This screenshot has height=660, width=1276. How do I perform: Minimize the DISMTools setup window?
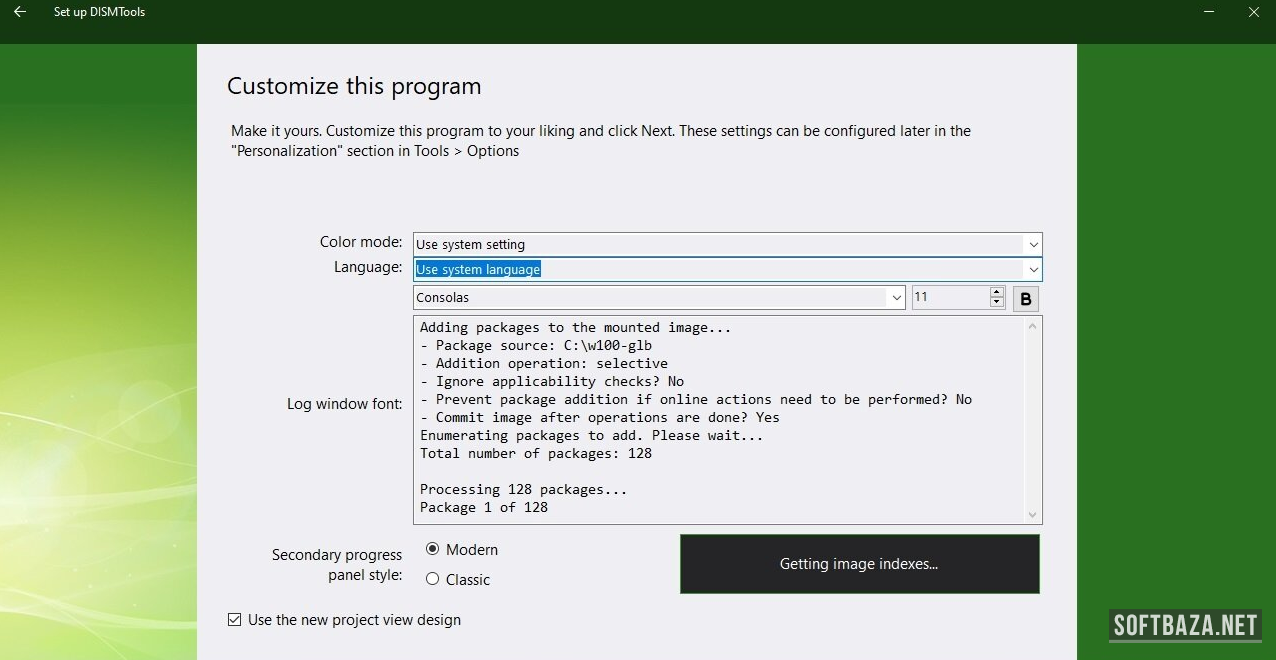click(x=1209, y=12)
